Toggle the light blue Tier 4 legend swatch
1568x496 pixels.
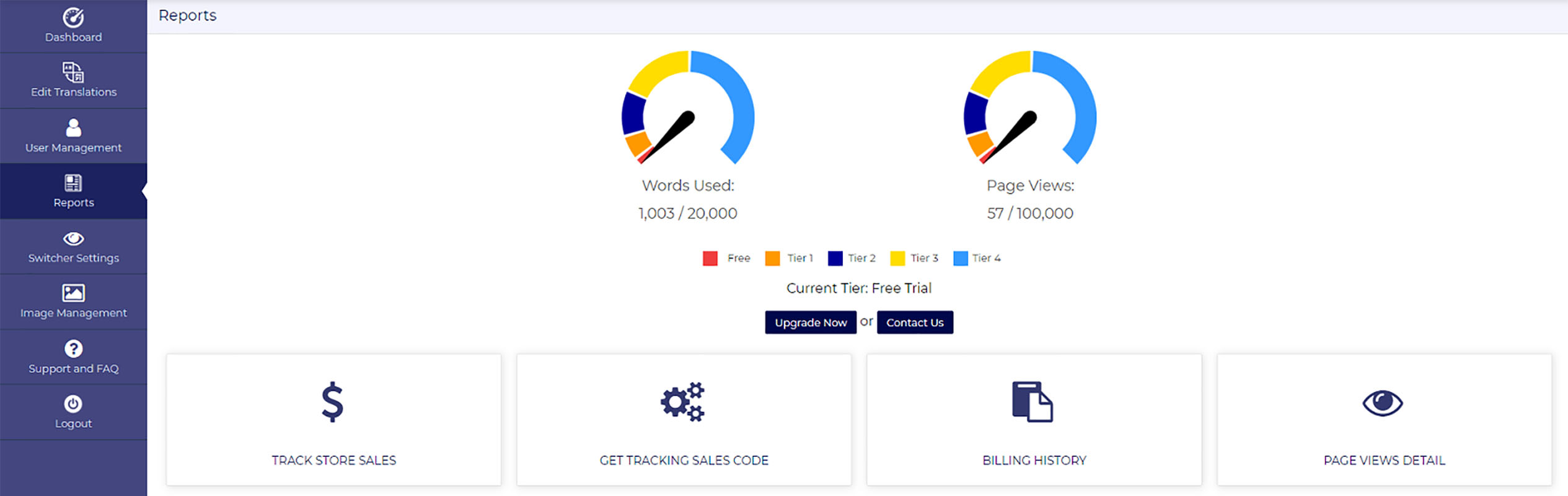click(x=960, y=259)
